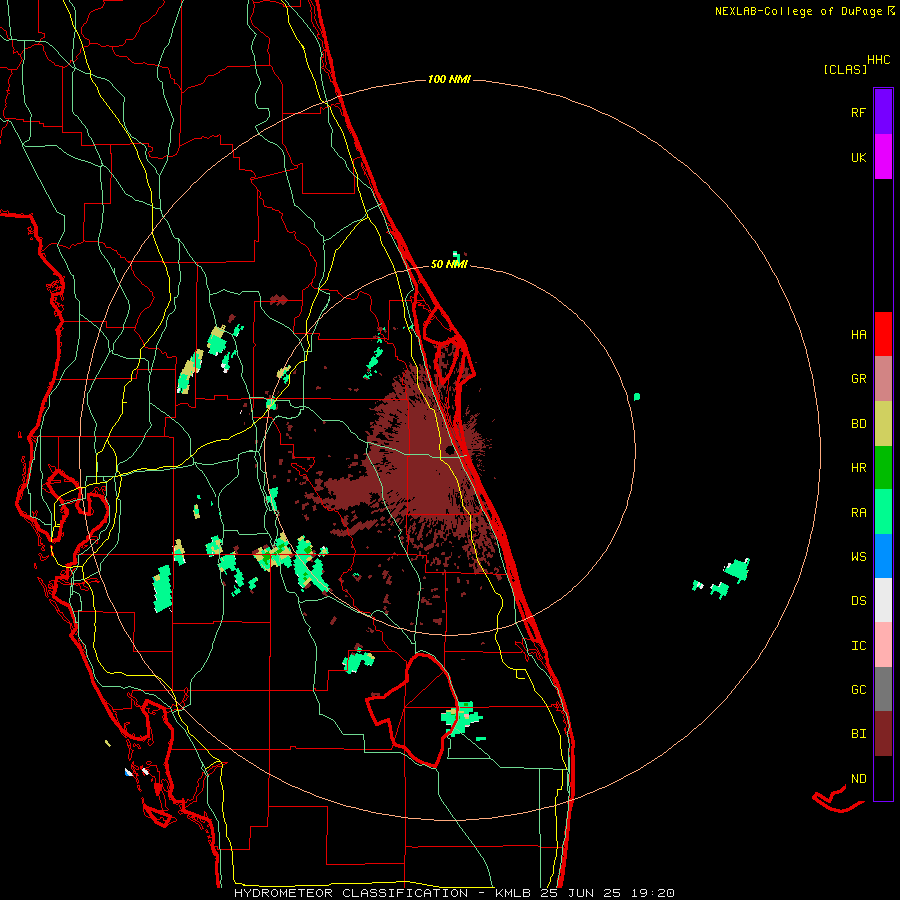
Task: Click the HA legend label
Action: (858, 334)
